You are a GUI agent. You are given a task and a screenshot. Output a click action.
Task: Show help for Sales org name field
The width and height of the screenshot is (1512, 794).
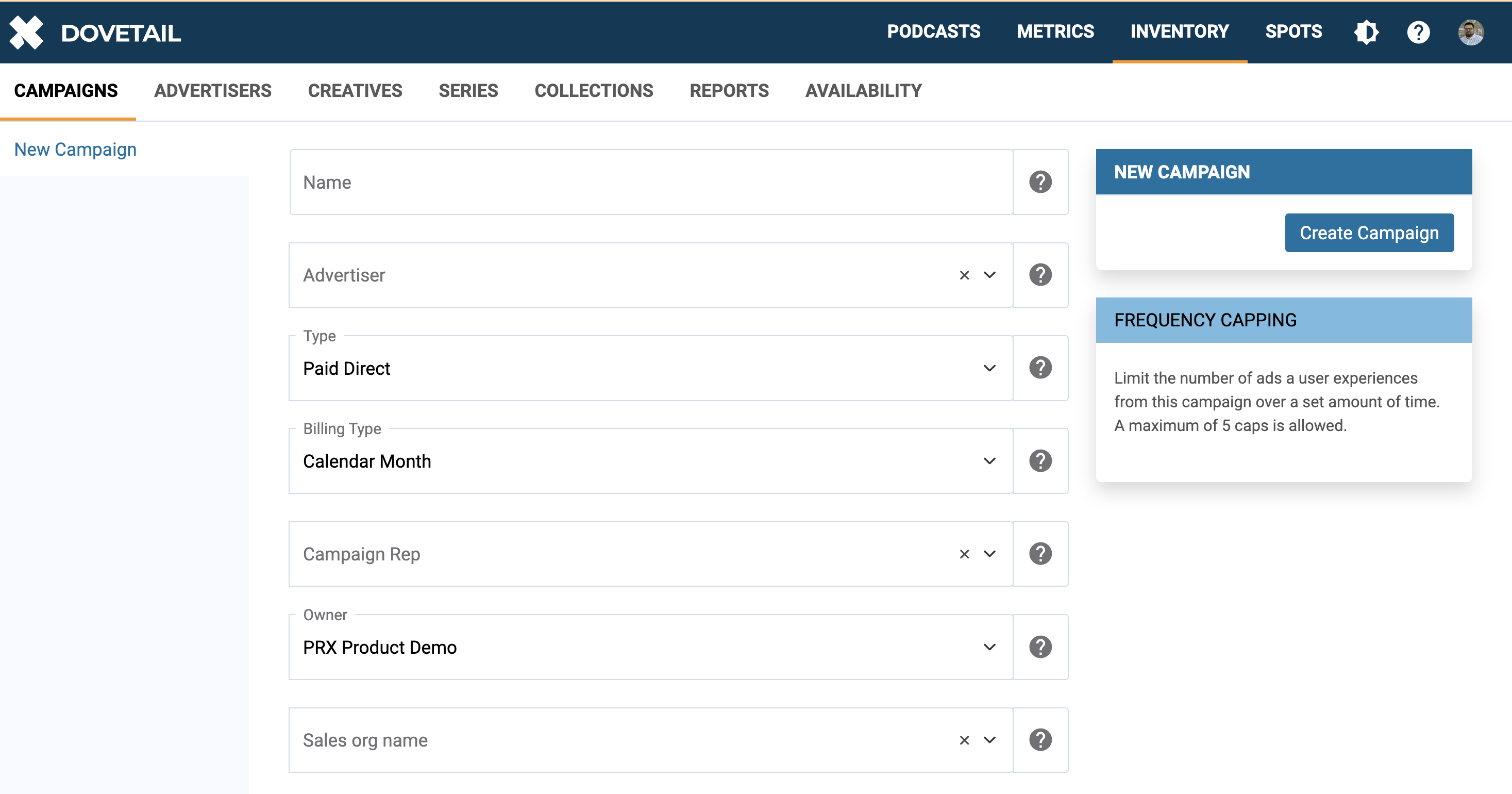point(1040,740)
